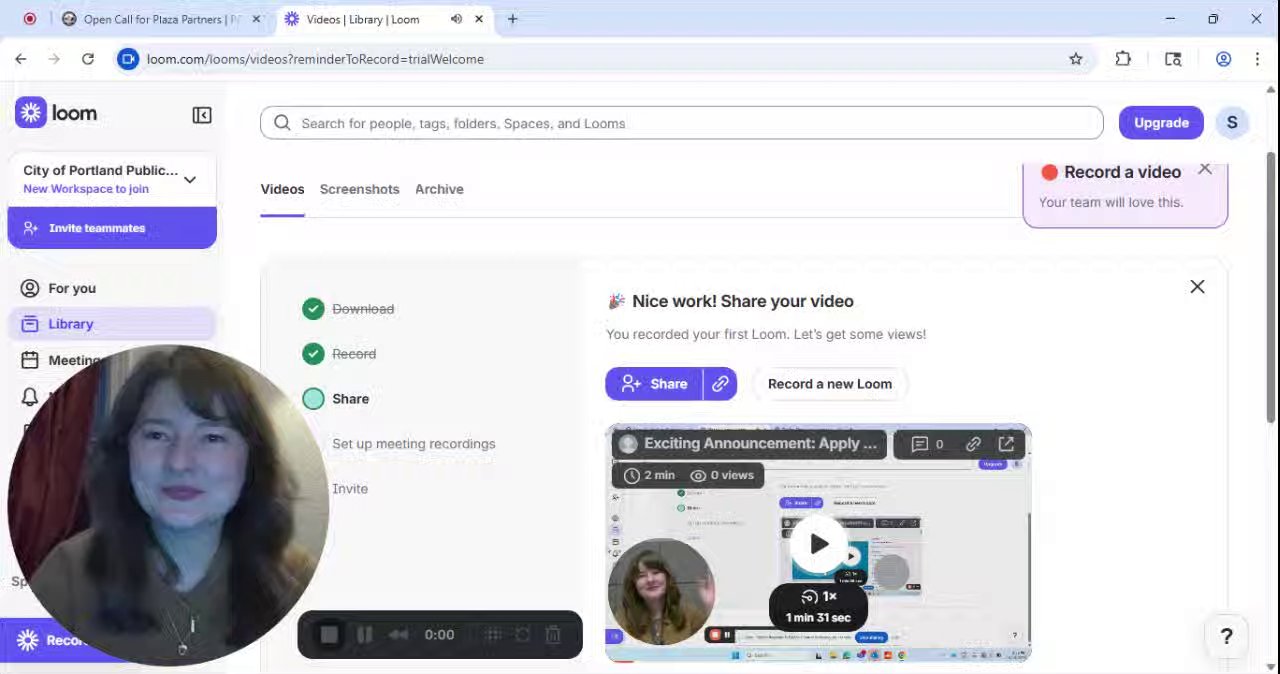Open Library in sidebar
1280x674 pixels.
coord(112,324)
